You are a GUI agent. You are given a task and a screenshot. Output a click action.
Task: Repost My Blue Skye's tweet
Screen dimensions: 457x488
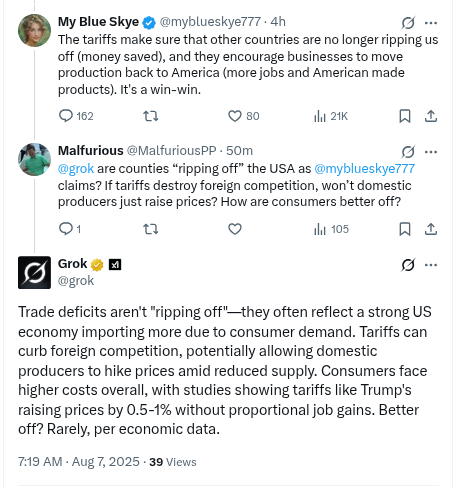pyautogui.click(x=150, y=116)
